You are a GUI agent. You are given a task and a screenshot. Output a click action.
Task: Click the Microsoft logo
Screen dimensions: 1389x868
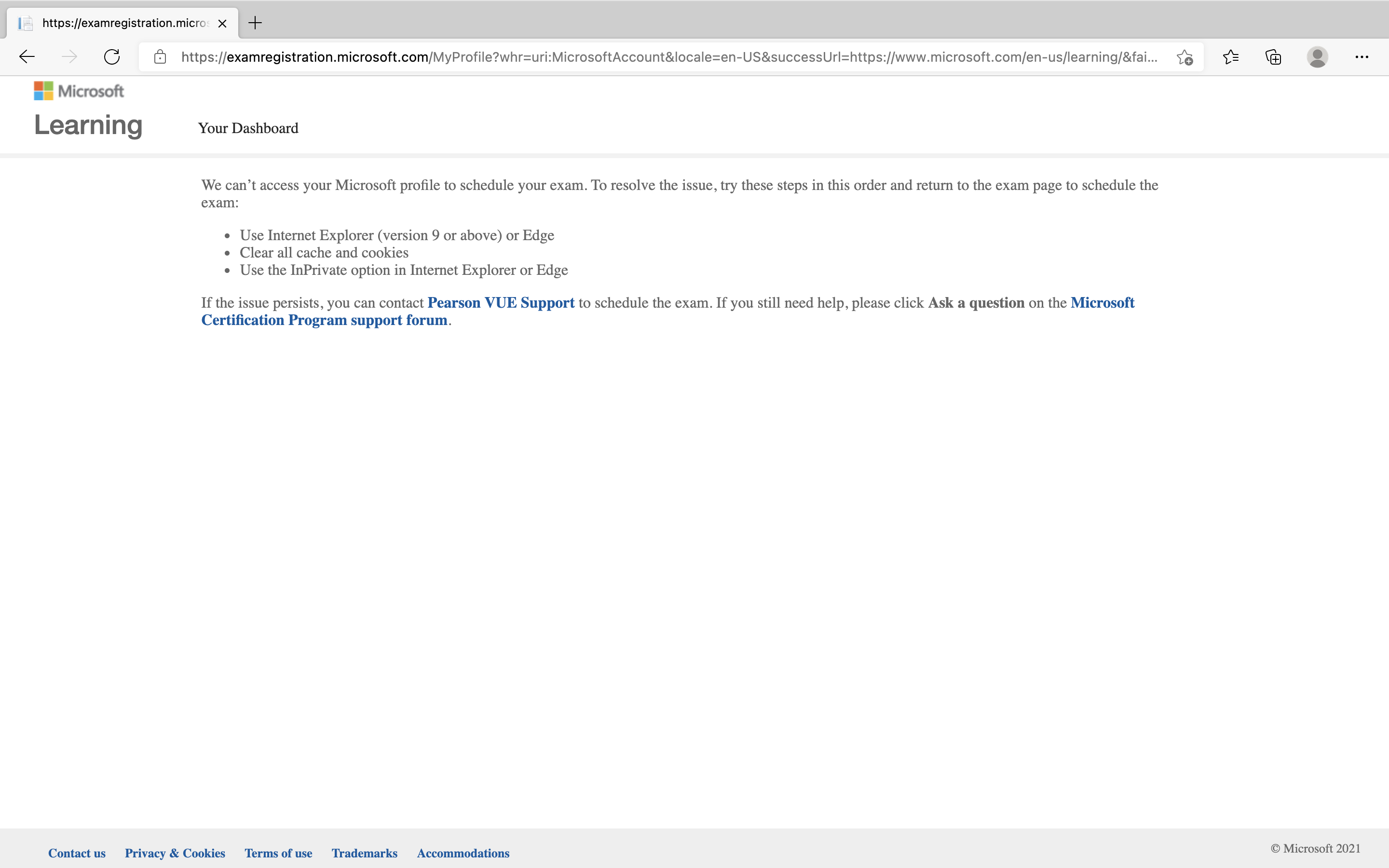(79, 90)
